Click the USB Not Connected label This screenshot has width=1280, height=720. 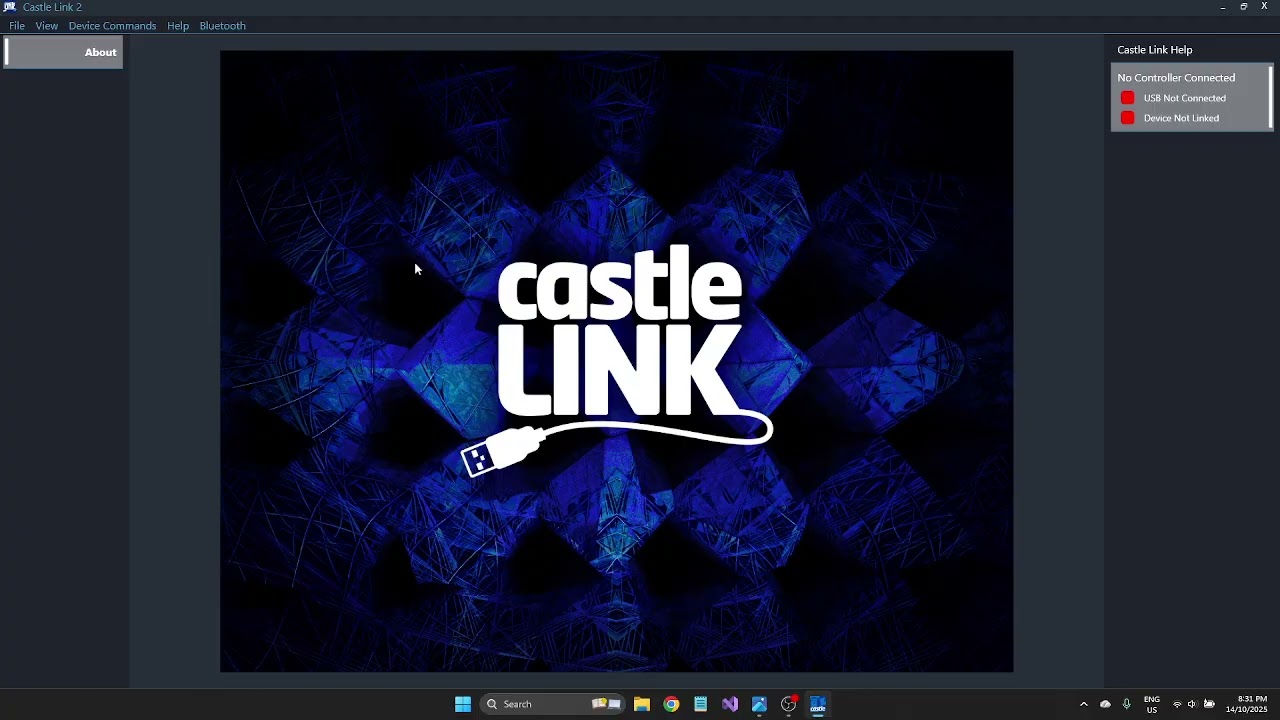point(1185,98)
